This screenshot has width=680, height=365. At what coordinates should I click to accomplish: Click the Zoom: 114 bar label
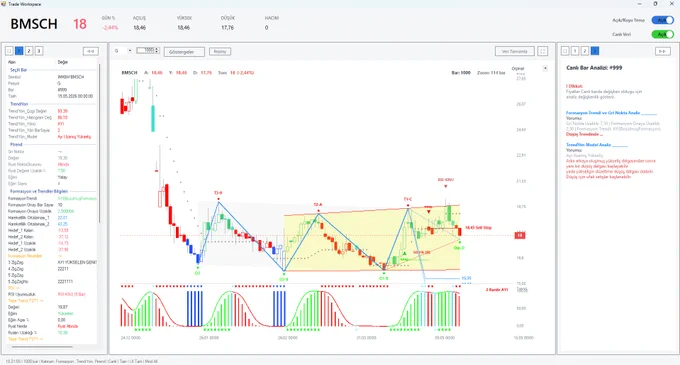coord(491,73)
